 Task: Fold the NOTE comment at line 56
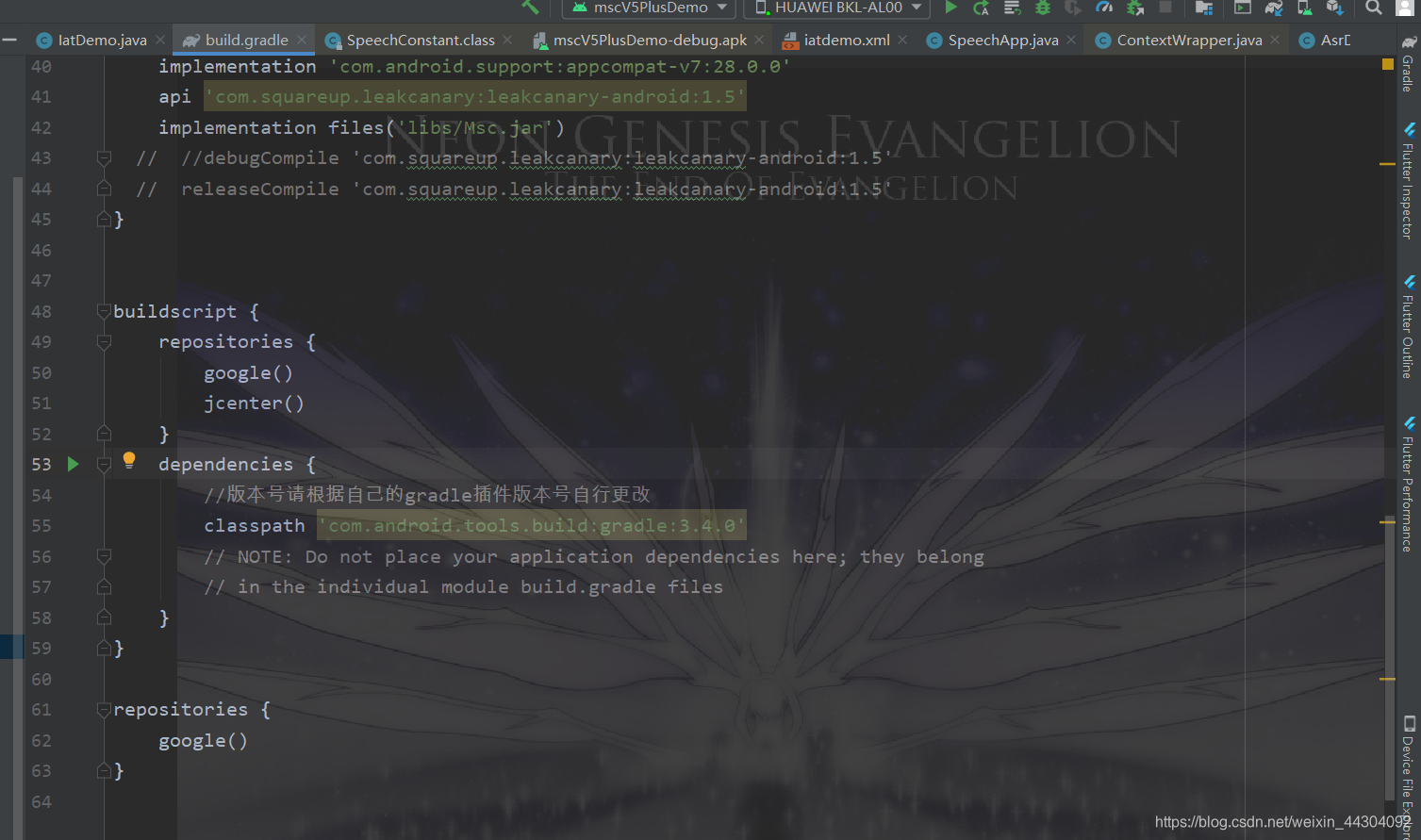[104, 556]
